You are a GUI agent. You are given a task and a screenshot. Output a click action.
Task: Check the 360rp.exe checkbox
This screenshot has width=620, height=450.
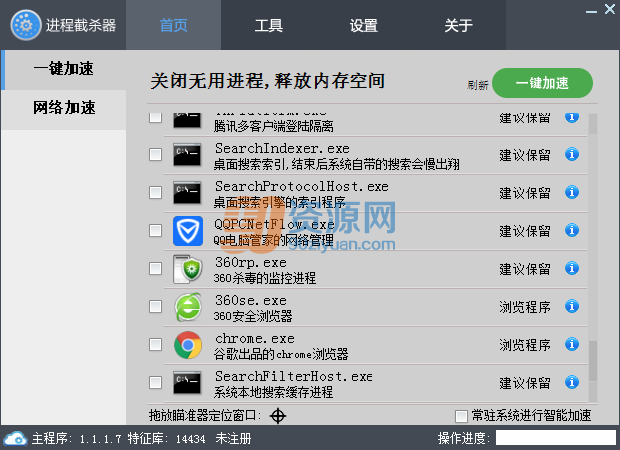(155, 268)
